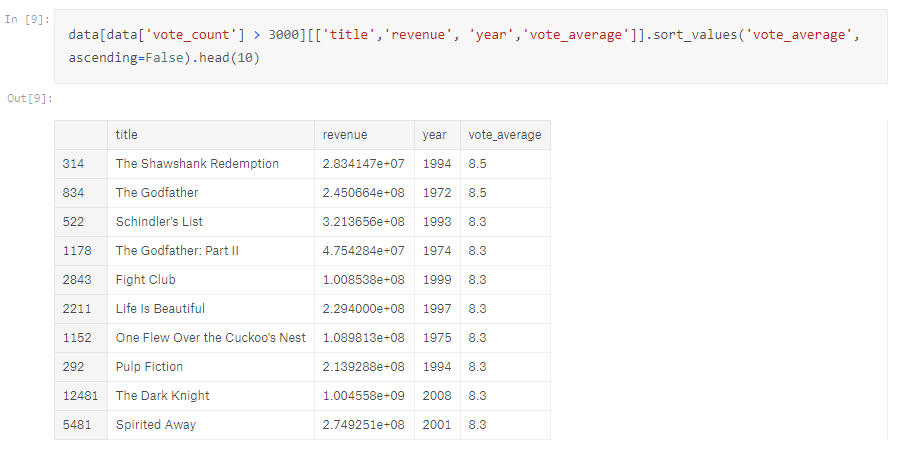Click the Out[9] prompt label
This screenshot has height=476, width=901.
pyautogui.click(x=30, y=98)
